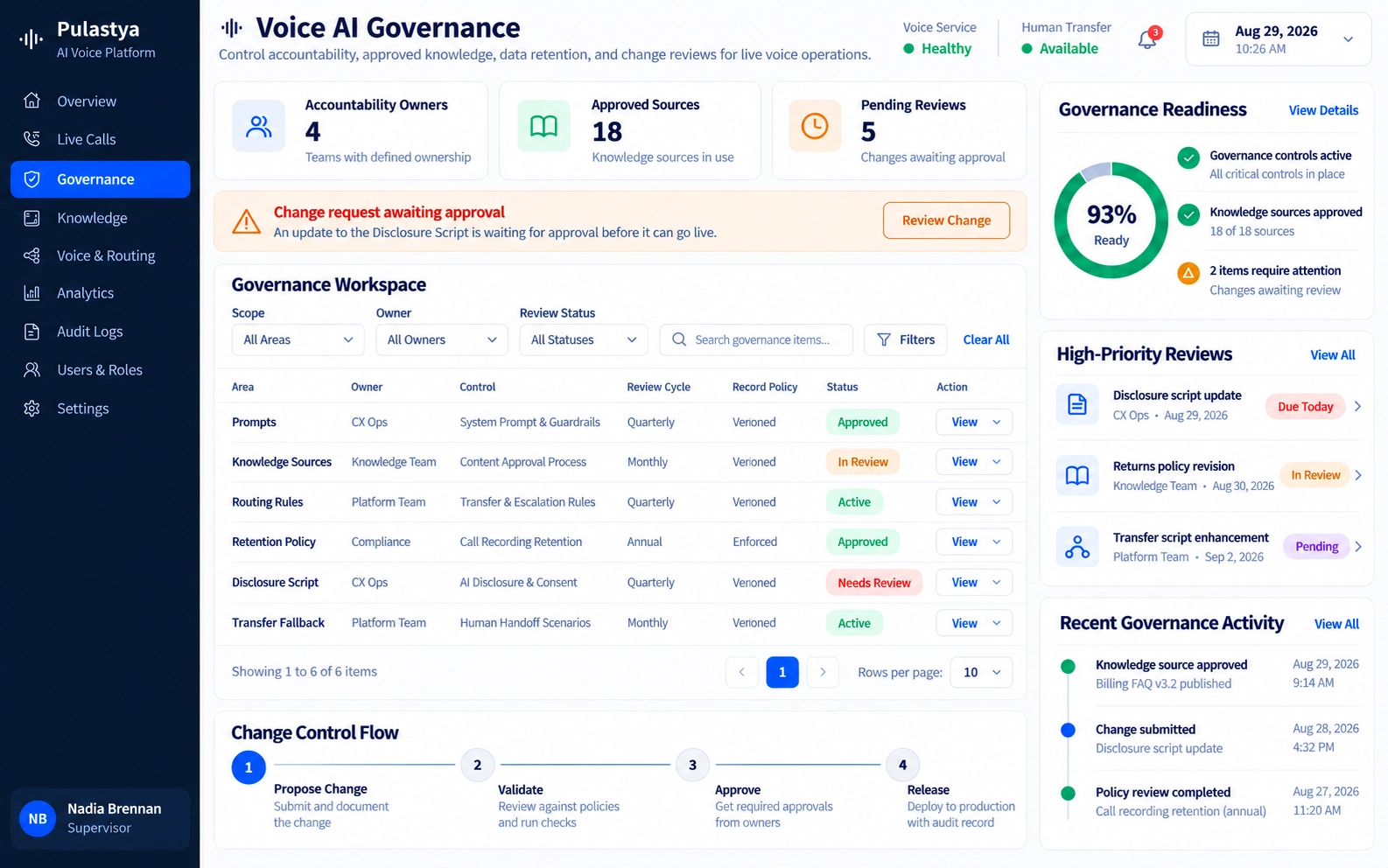Open the Scope All Areas dropdown
The width and height of the screenshot is (1388, 868).
coord(298,339)
